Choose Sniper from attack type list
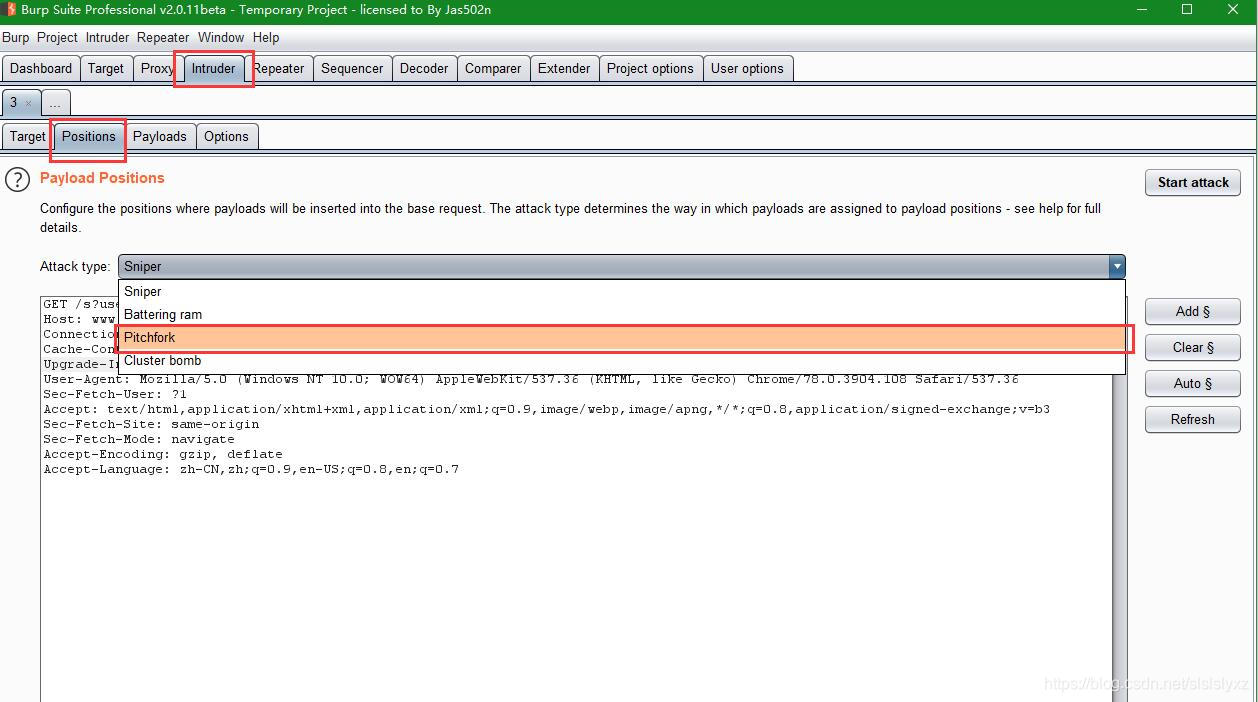 point(622,291)
